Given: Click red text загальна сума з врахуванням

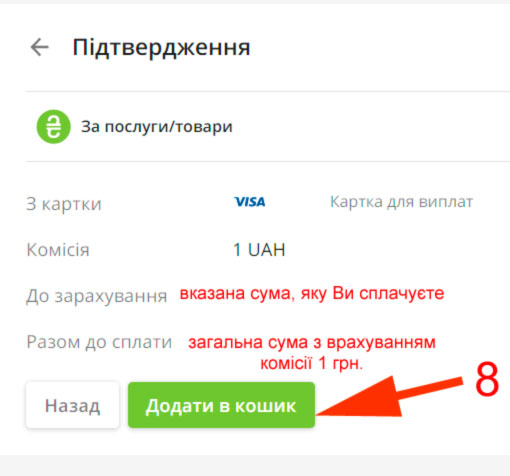Looking at the screenshot, I should click(312, 342).
